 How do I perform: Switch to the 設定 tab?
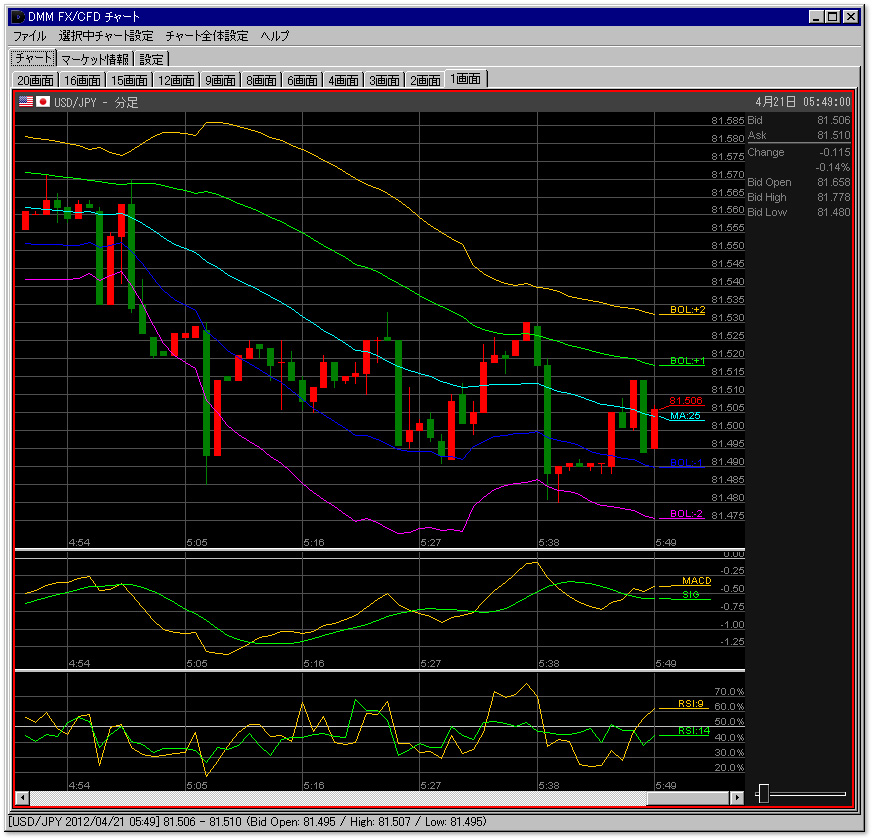coord(151,59)
